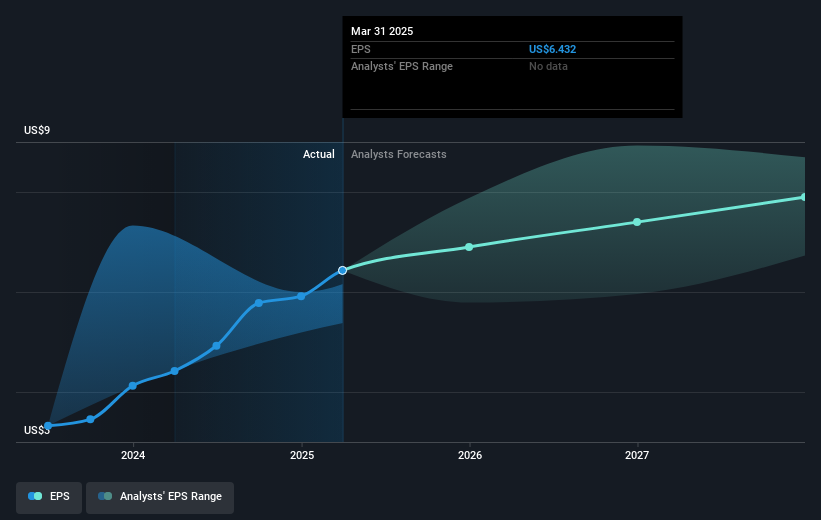Select the highlighted Mar 31 2025 data point
Viewport: 821px width, 520px height.
(342, 271)
